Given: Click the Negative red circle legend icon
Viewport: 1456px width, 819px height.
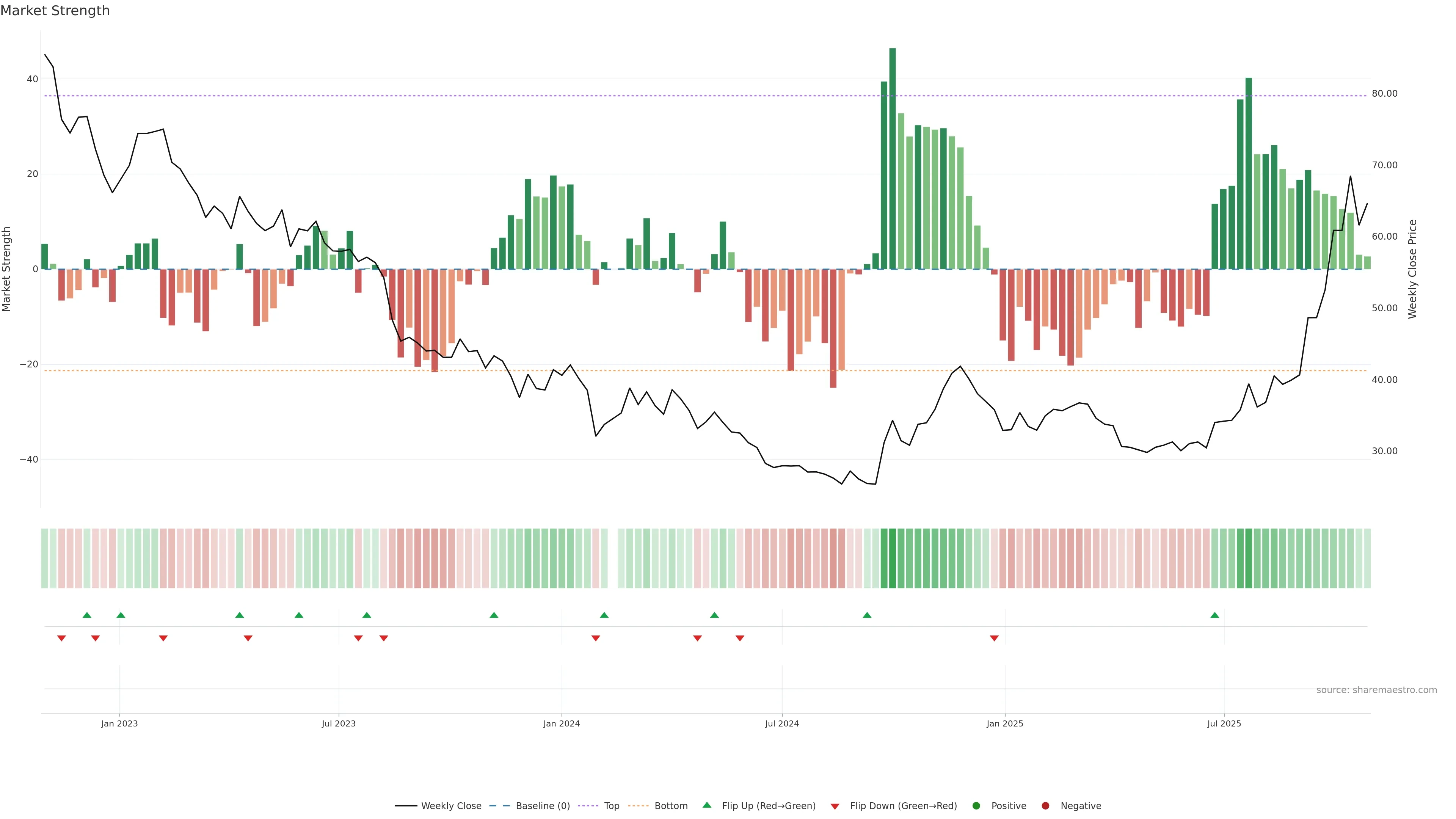Looking at the screenshot, I should (1045, 806).
